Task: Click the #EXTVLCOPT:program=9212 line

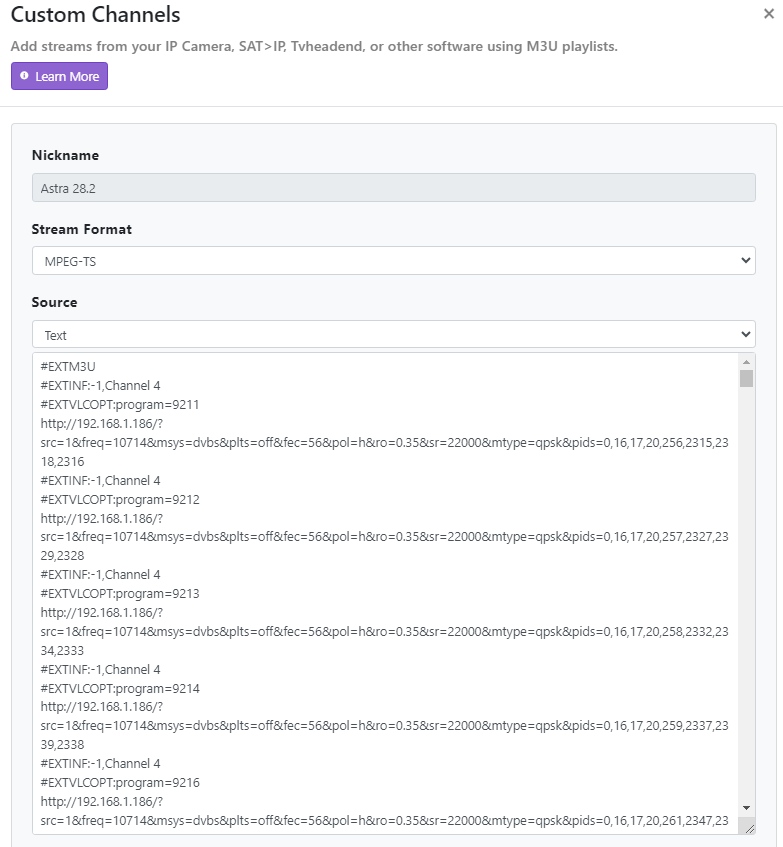Action: [120, 499]
